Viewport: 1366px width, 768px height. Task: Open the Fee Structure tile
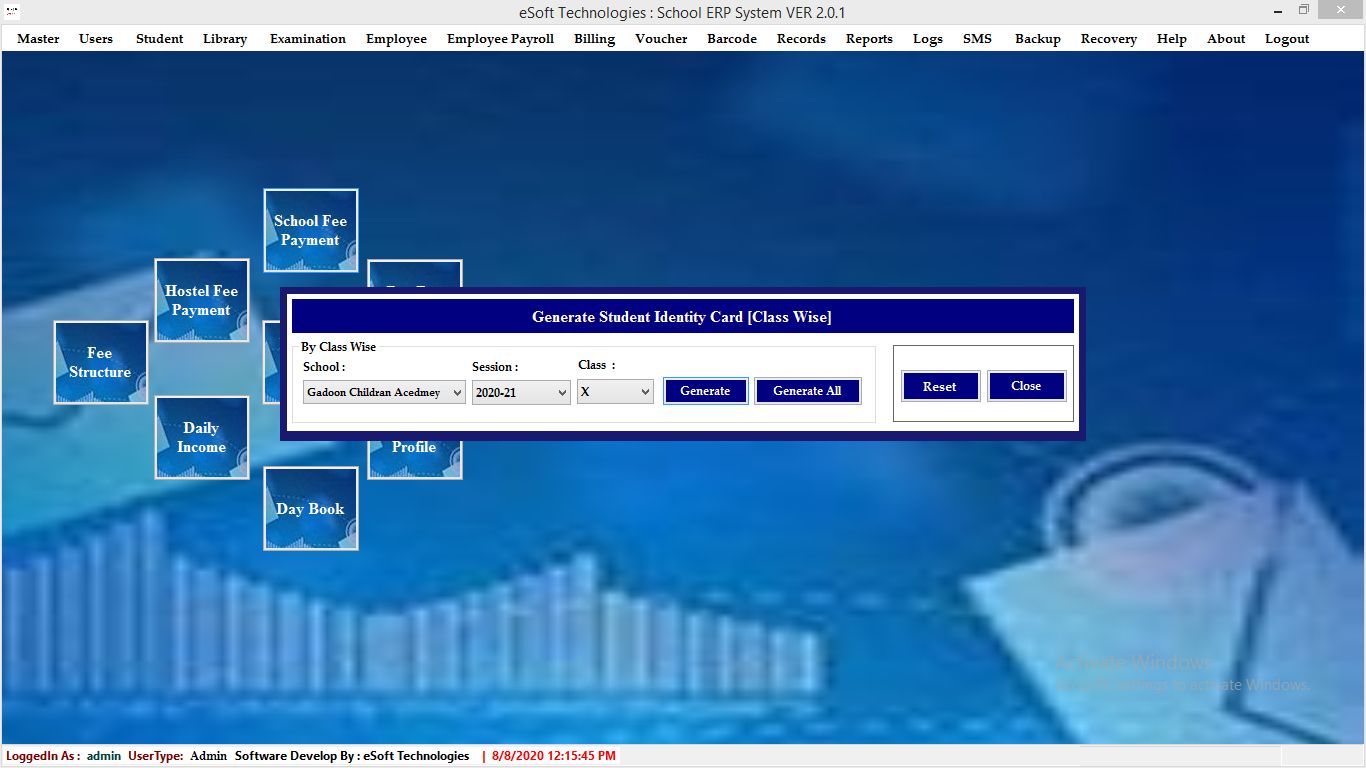tap(100, 362)
